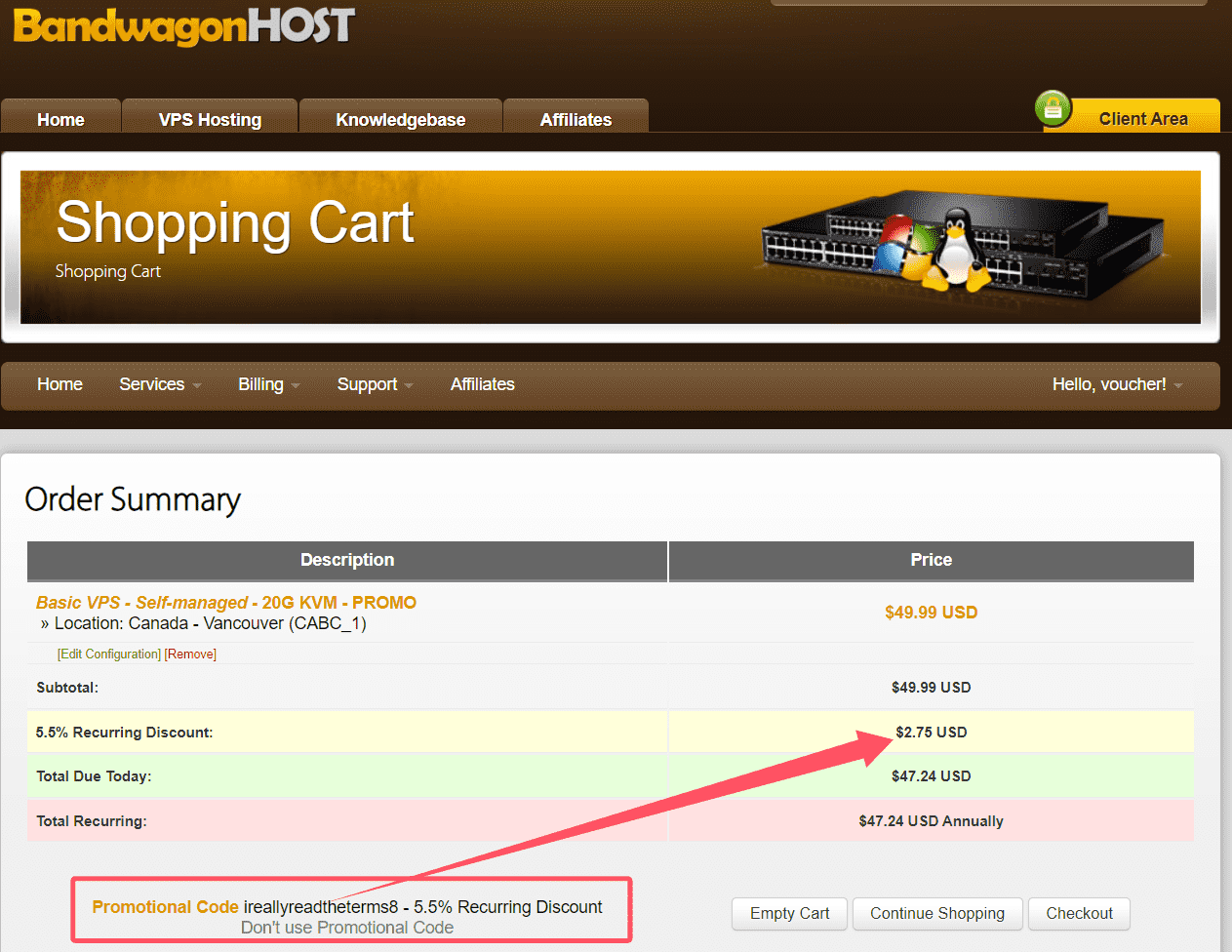The height and width of the screenshot is (952, 1232).
Task: Click the $49.99 USD product price in orange
Action: (x=931, y=613)
